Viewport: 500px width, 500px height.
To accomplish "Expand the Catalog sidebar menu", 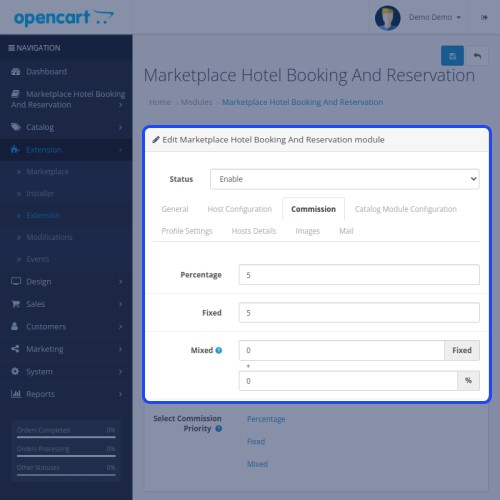I will pos(66,127).
